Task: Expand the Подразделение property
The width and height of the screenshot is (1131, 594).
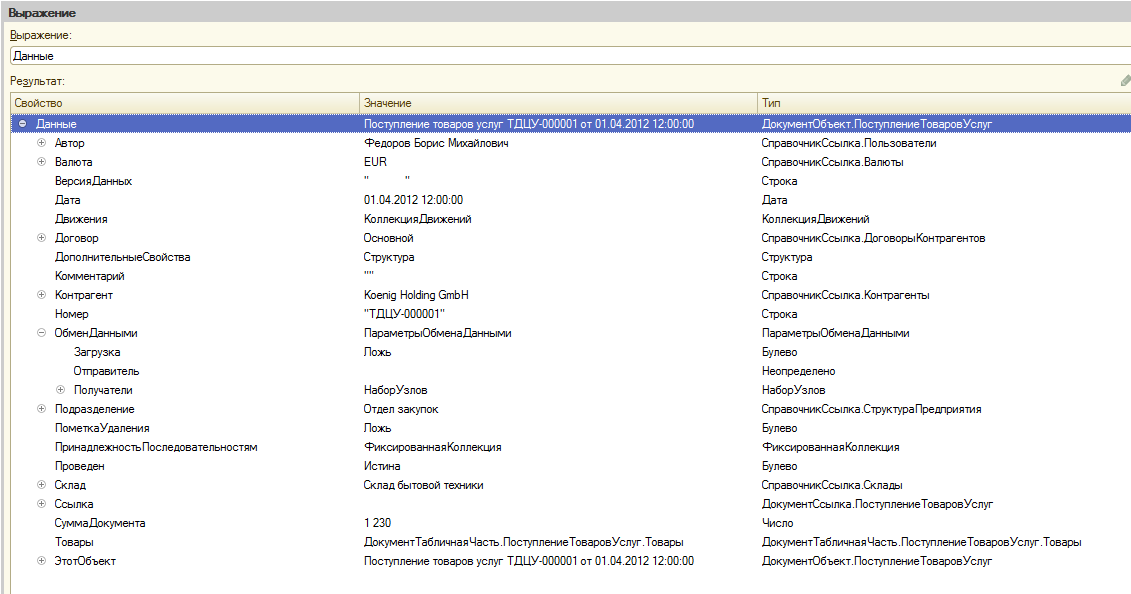Action: 41,409
